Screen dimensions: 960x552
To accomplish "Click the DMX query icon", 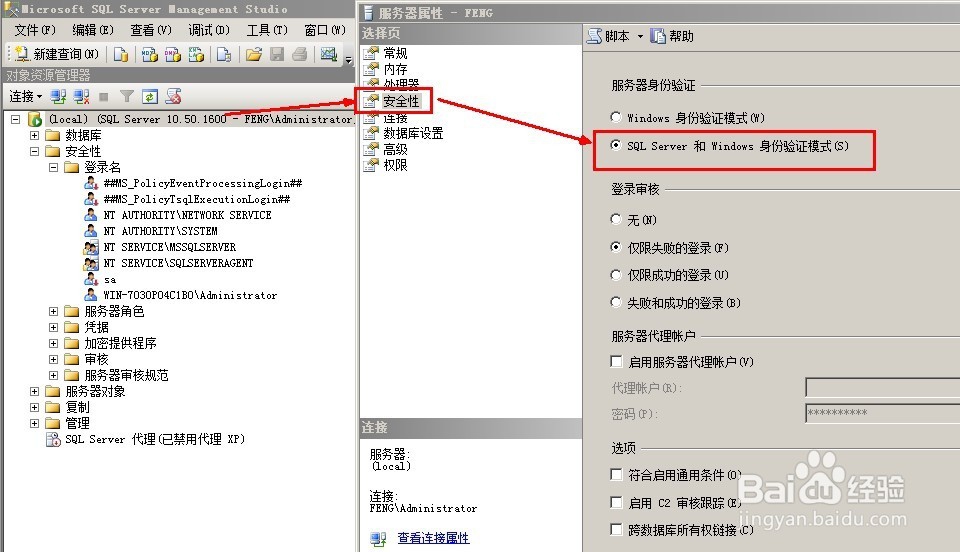I will point(173,54).
